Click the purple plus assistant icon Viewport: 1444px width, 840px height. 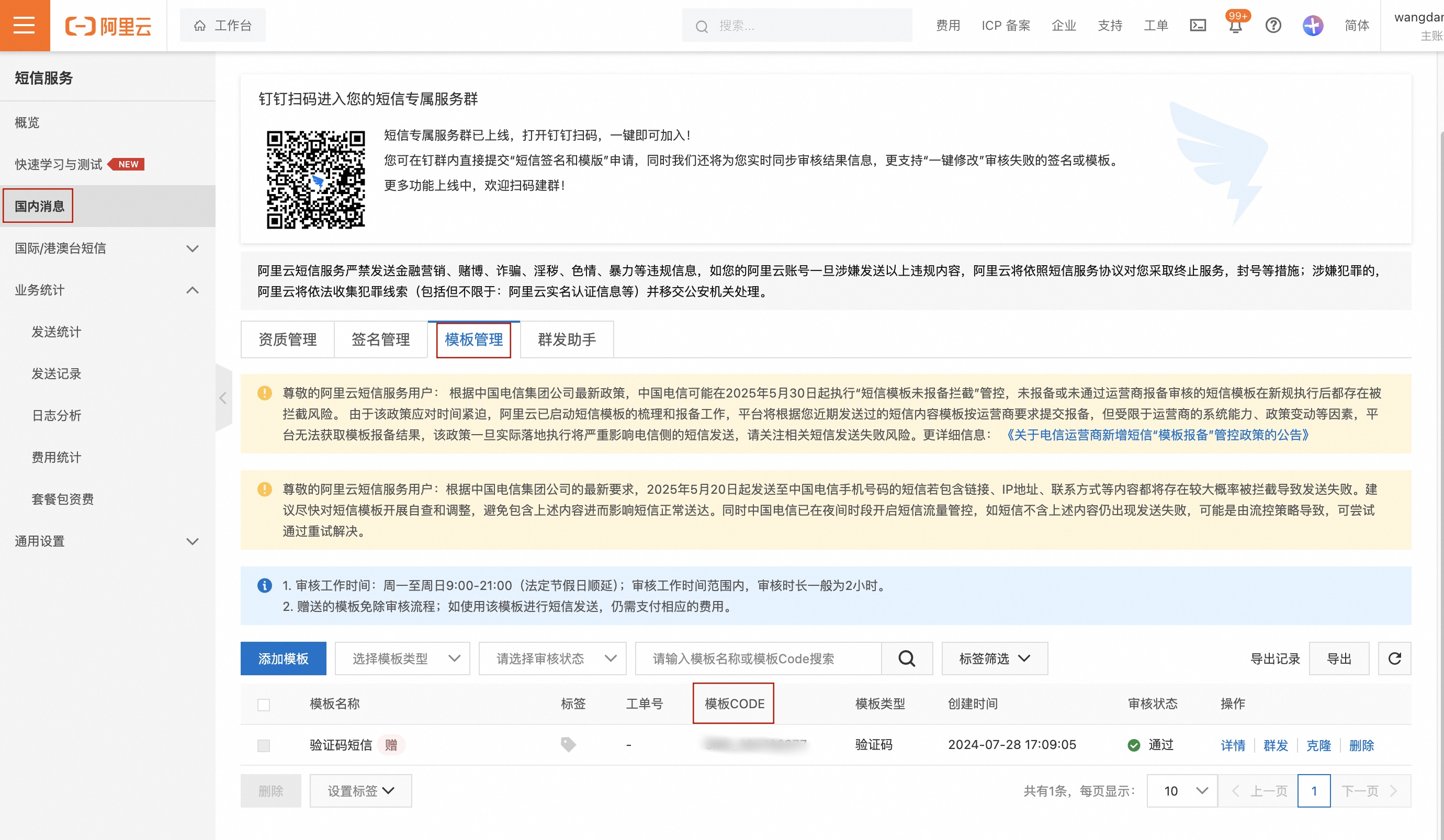[1313, 25]
